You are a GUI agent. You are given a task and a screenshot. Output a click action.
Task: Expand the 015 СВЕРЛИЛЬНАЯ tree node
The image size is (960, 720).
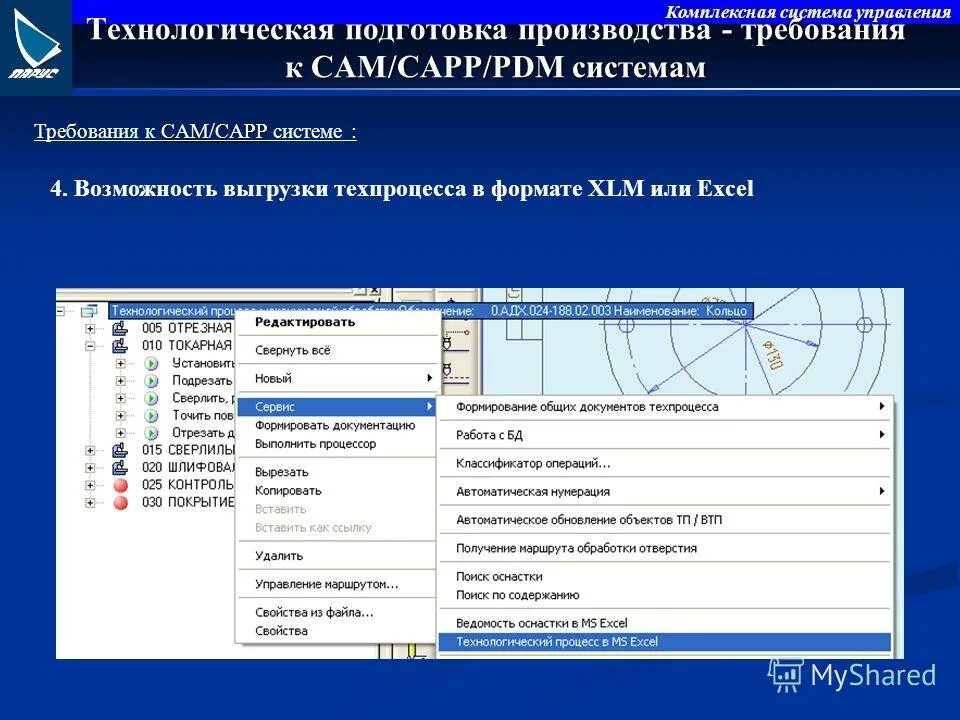[88, 449]
